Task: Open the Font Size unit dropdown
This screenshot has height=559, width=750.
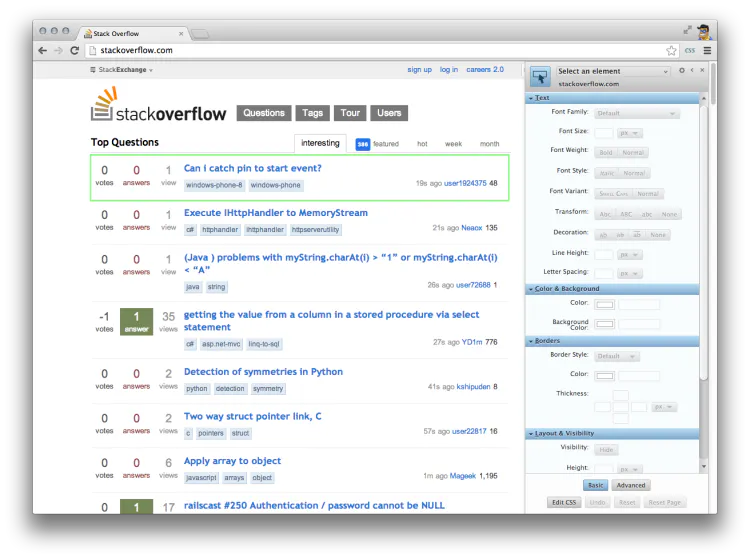Action: pyautogui.click(x=629, y=133)
